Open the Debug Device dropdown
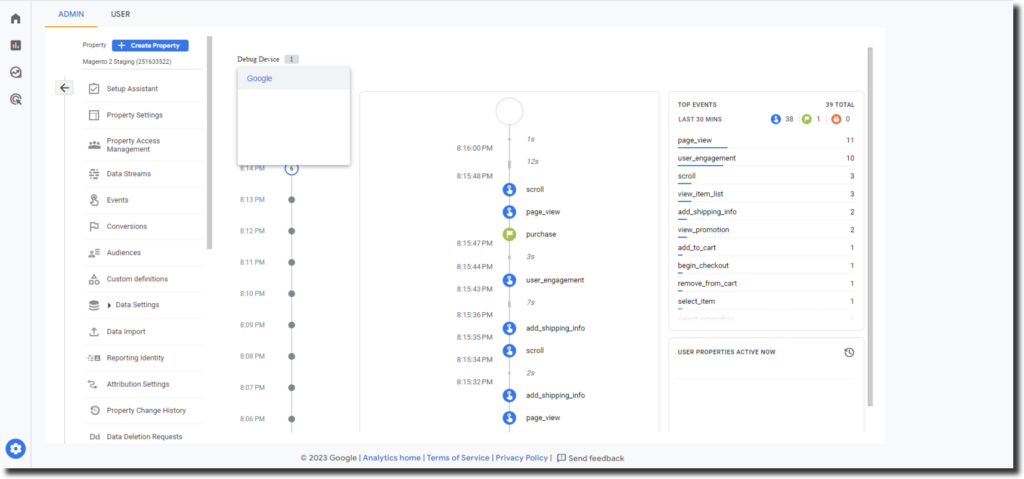 coord(290,59)
